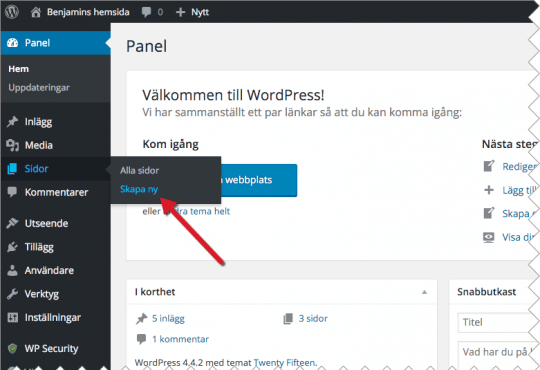
Task: Click the monitor icon beside Visa link
Action: [489, 237]
